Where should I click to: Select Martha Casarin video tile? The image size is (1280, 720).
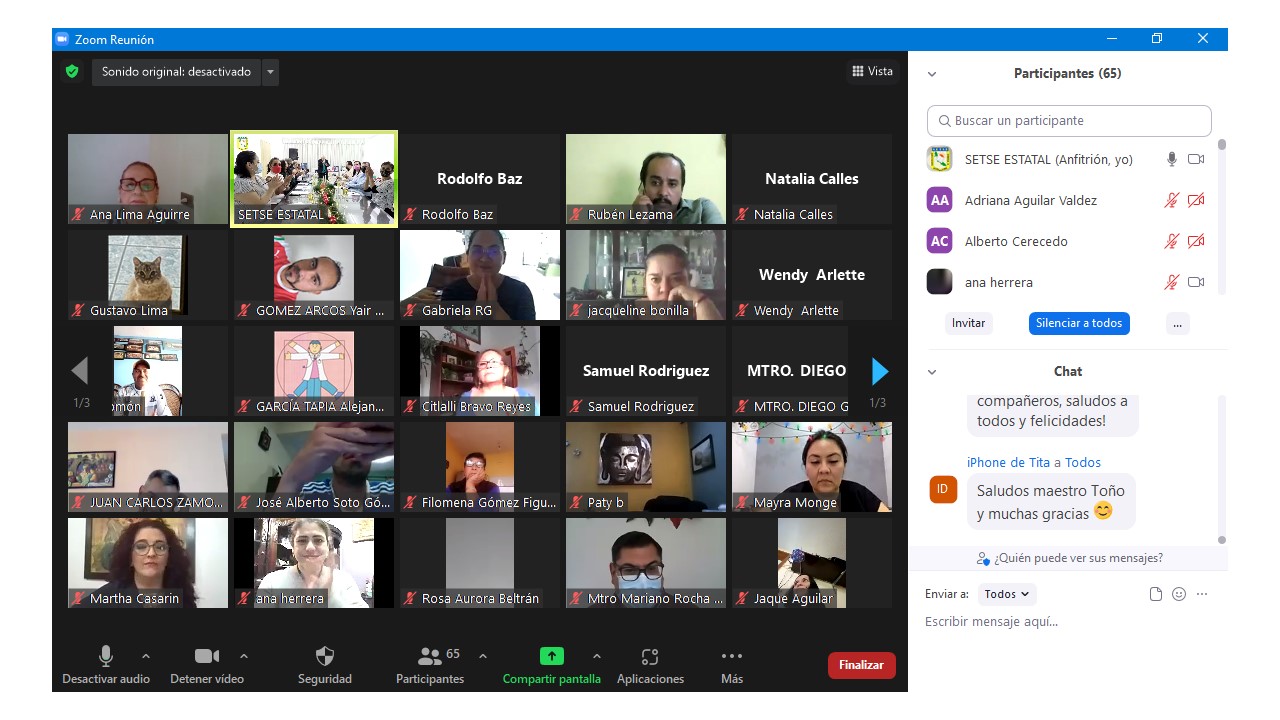coord(148,563)
